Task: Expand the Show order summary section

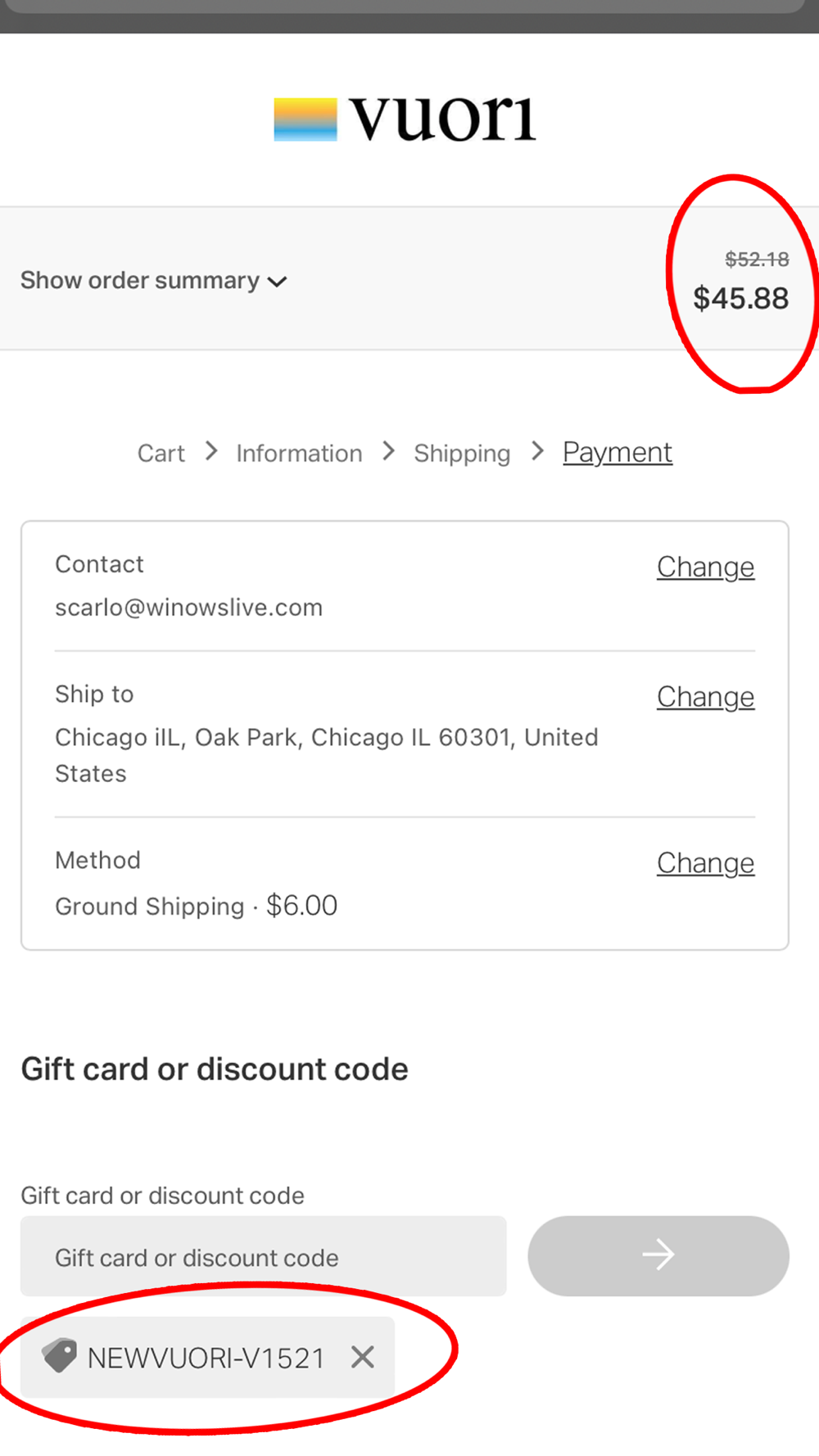Action: [x=153, y=281]
